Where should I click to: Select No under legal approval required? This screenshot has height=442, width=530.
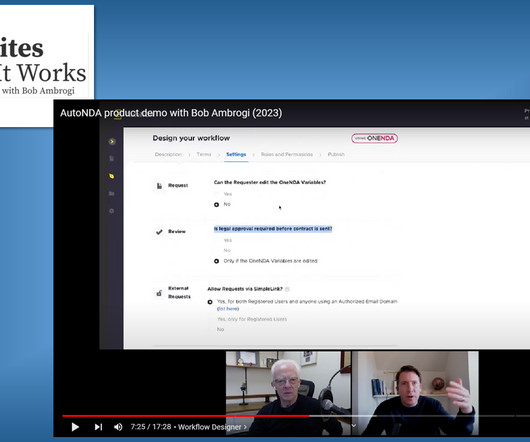(223, 250)
